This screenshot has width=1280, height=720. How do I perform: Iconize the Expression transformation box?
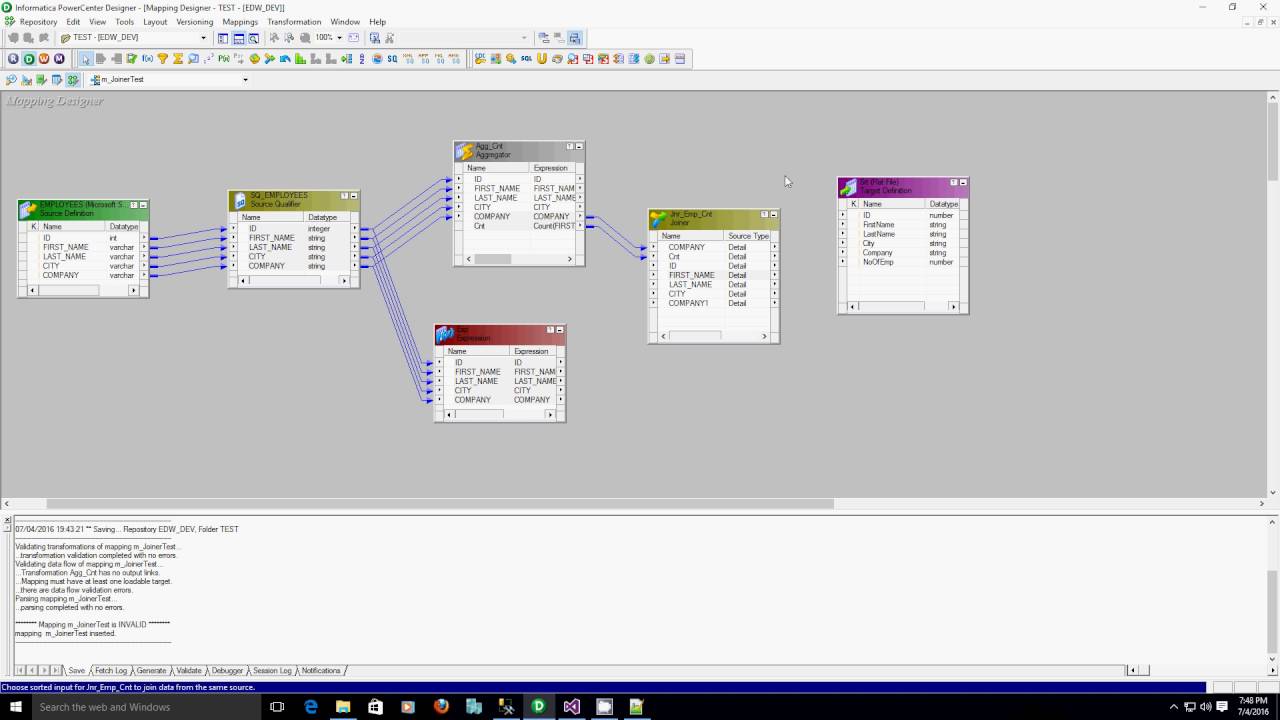560,330
